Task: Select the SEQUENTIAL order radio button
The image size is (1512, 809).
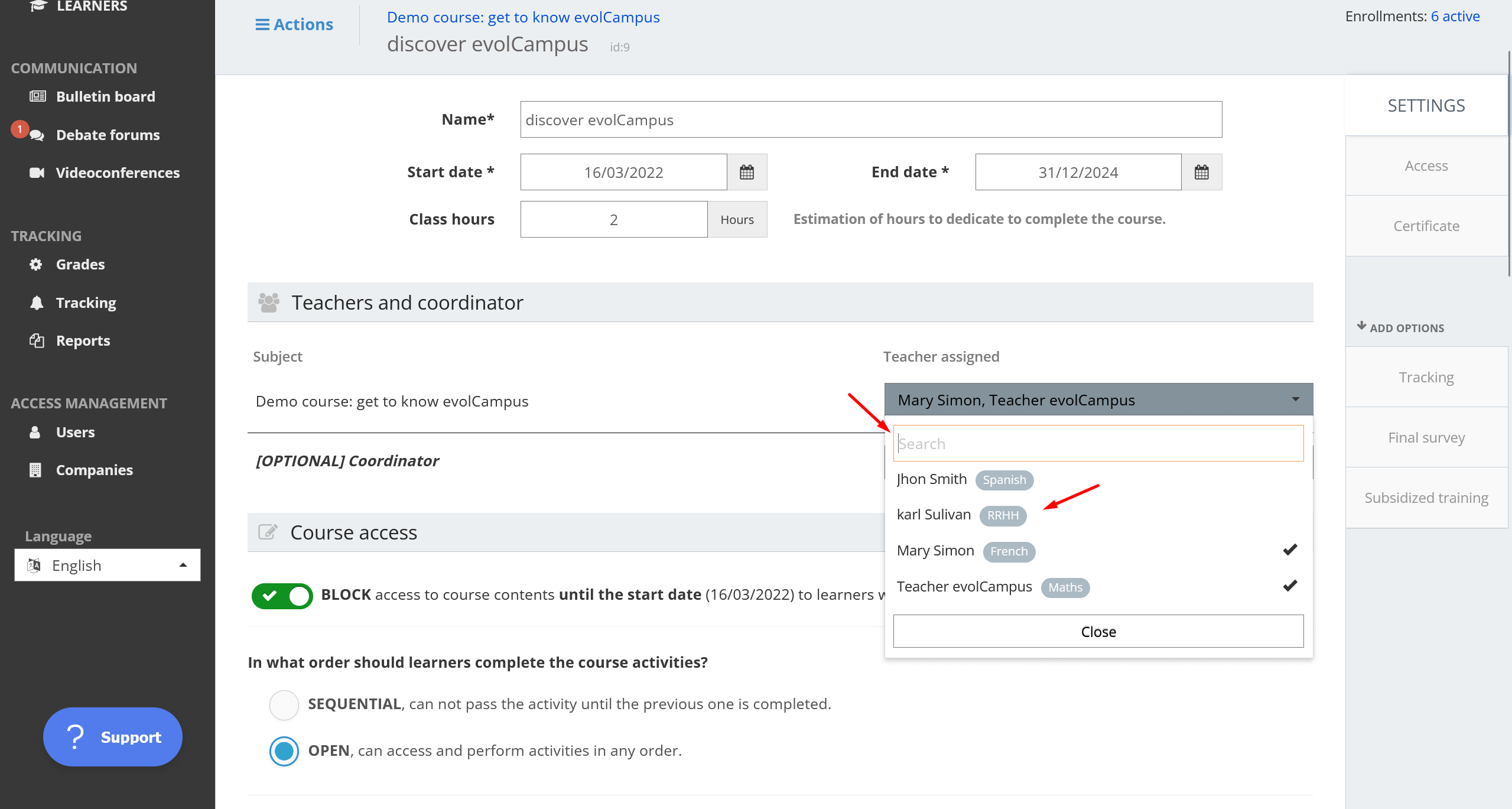Action: coord(284,704)
